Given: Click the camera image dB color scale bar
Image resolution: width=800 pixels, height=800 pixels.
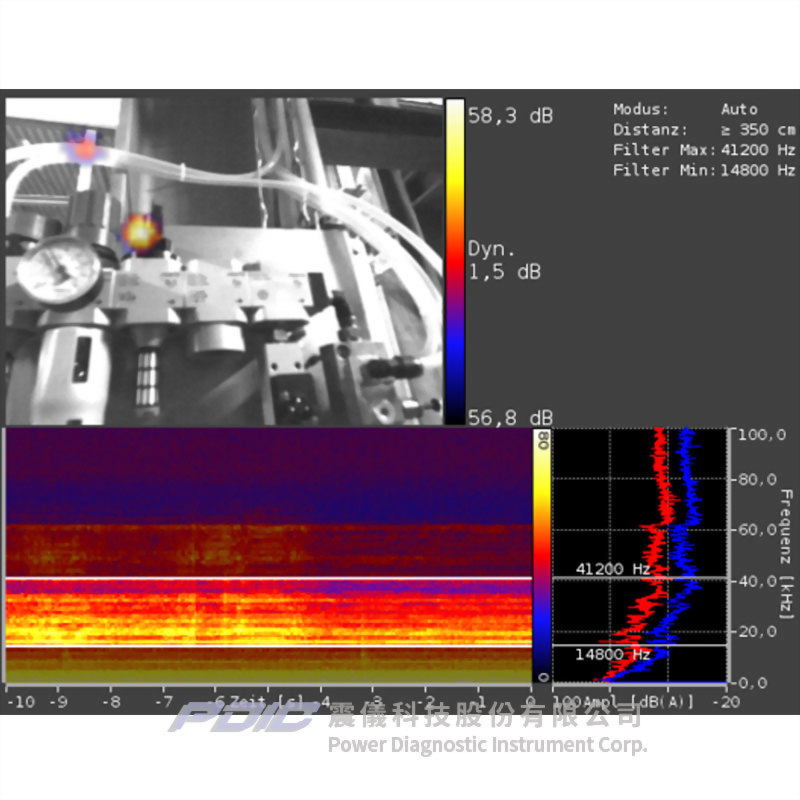Looking at the screenshot, I should [454, 262].
